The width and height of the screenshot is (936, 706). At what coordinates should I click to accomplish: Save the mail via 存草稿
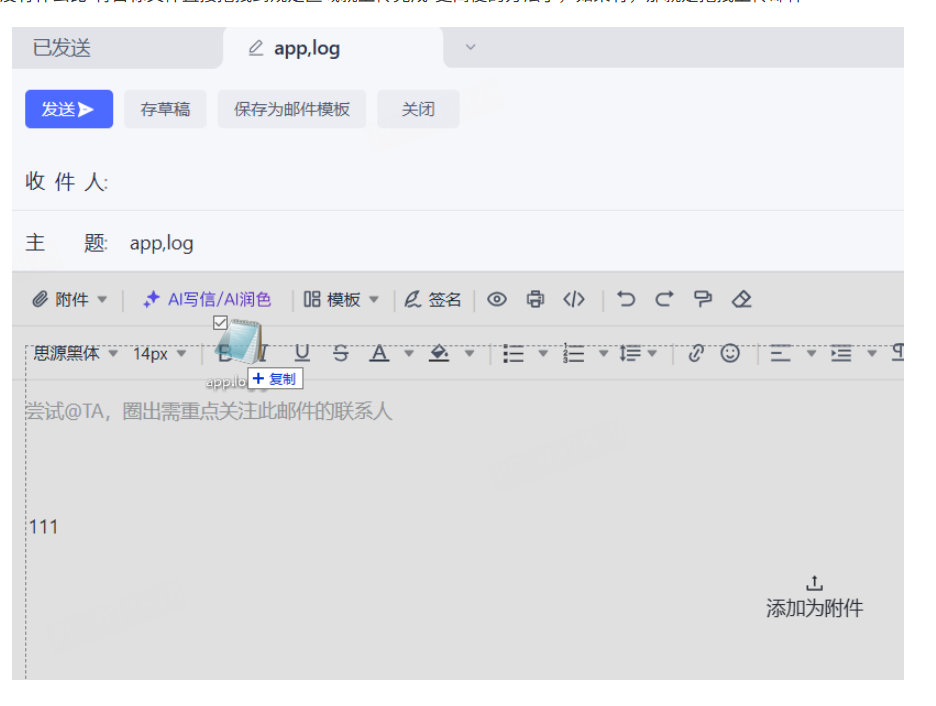click(x=165, y=109)
